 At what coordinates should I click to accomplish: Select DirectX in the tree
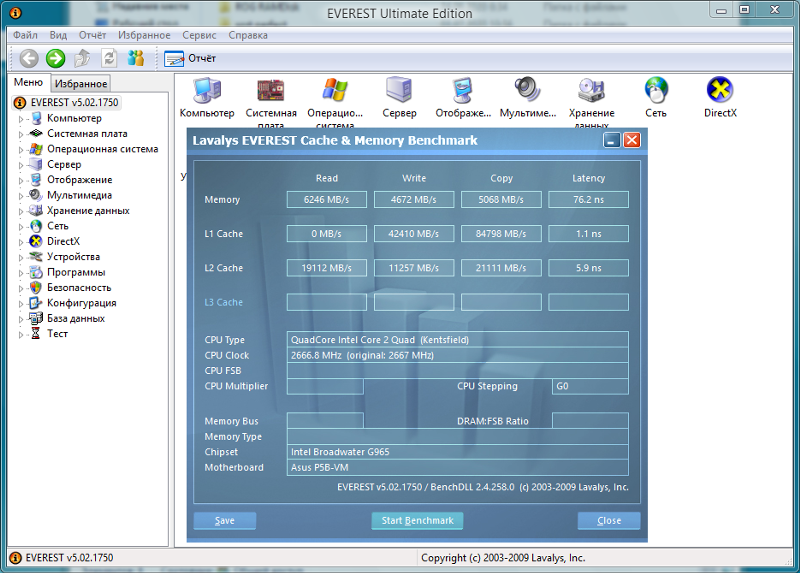63,241
